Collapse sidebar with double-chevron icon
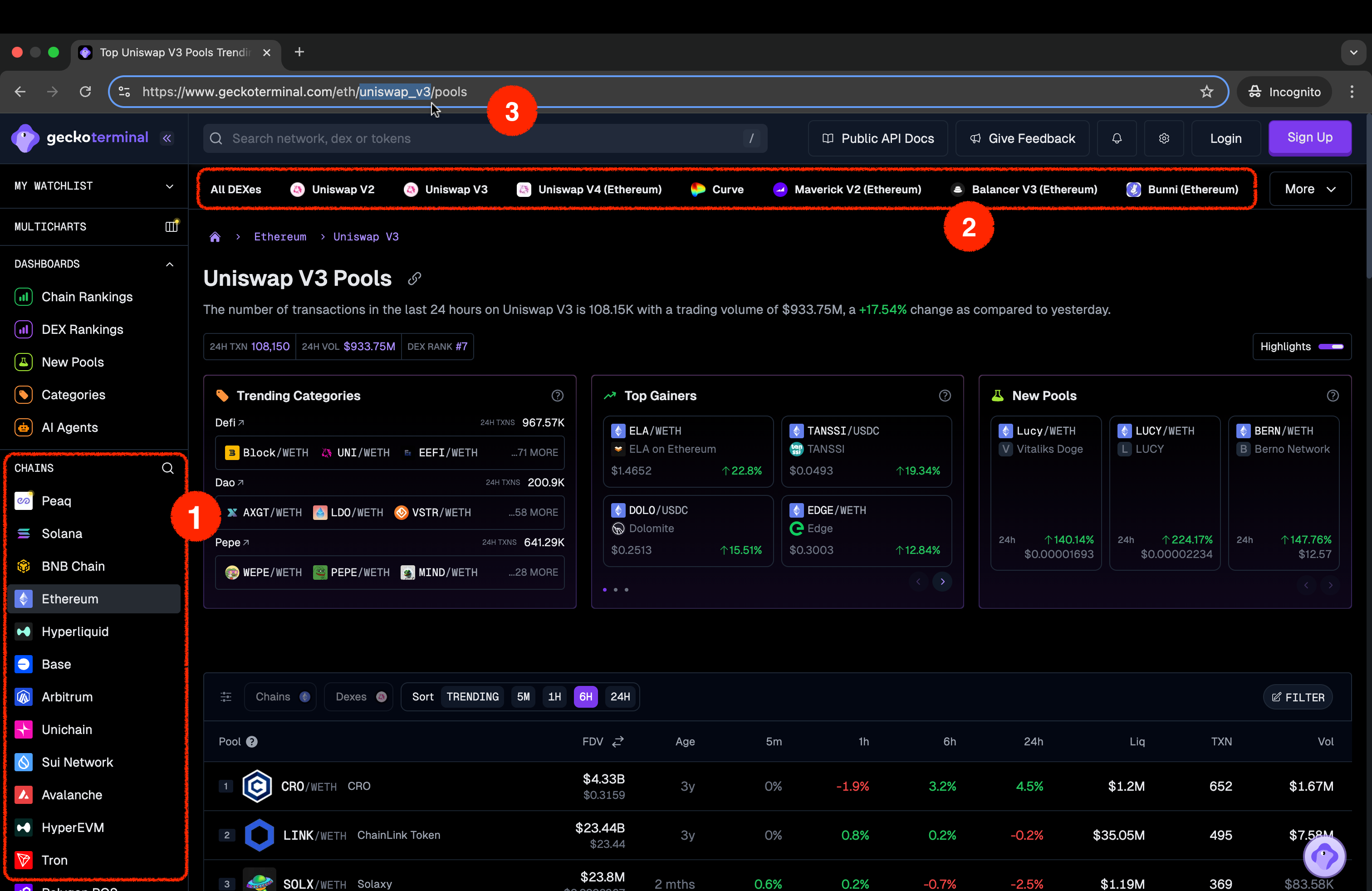Viewport: 1372px width, 891px height. 167,138
